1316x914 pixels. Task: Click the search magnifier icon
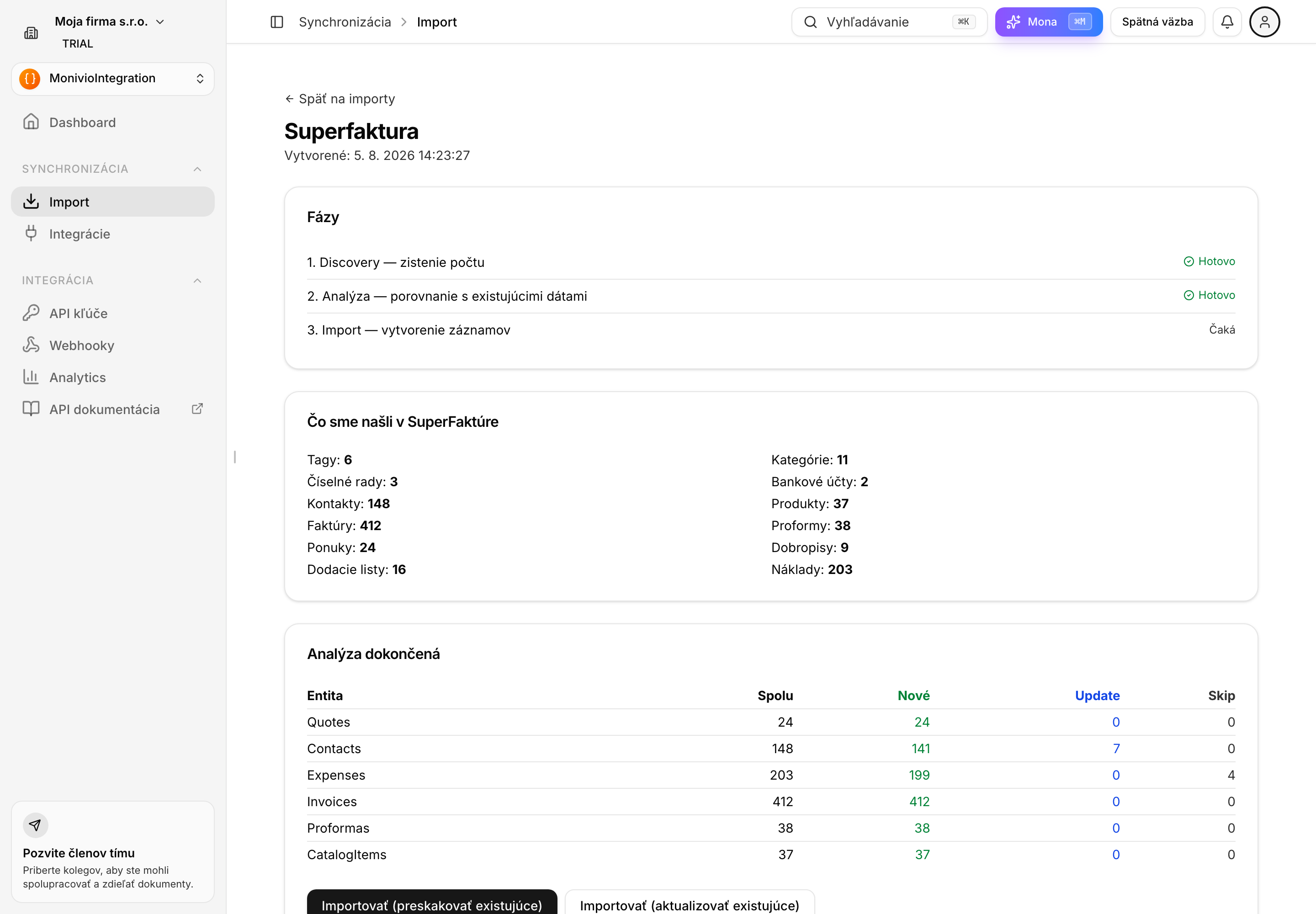tap(810, 22)
